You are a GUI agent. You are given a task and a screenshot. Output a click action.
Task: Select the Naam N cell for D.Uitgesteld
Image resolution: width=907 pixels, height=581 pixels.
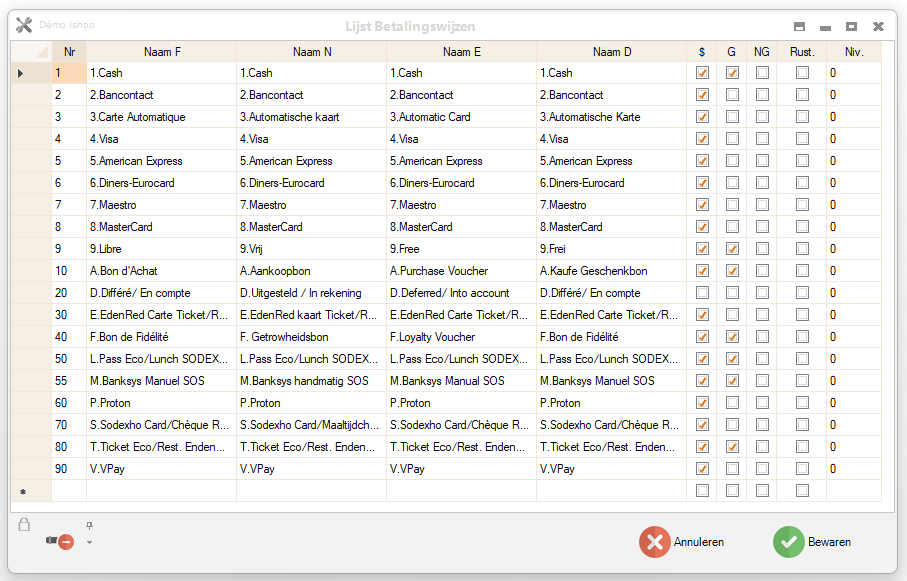coord(311,293)
